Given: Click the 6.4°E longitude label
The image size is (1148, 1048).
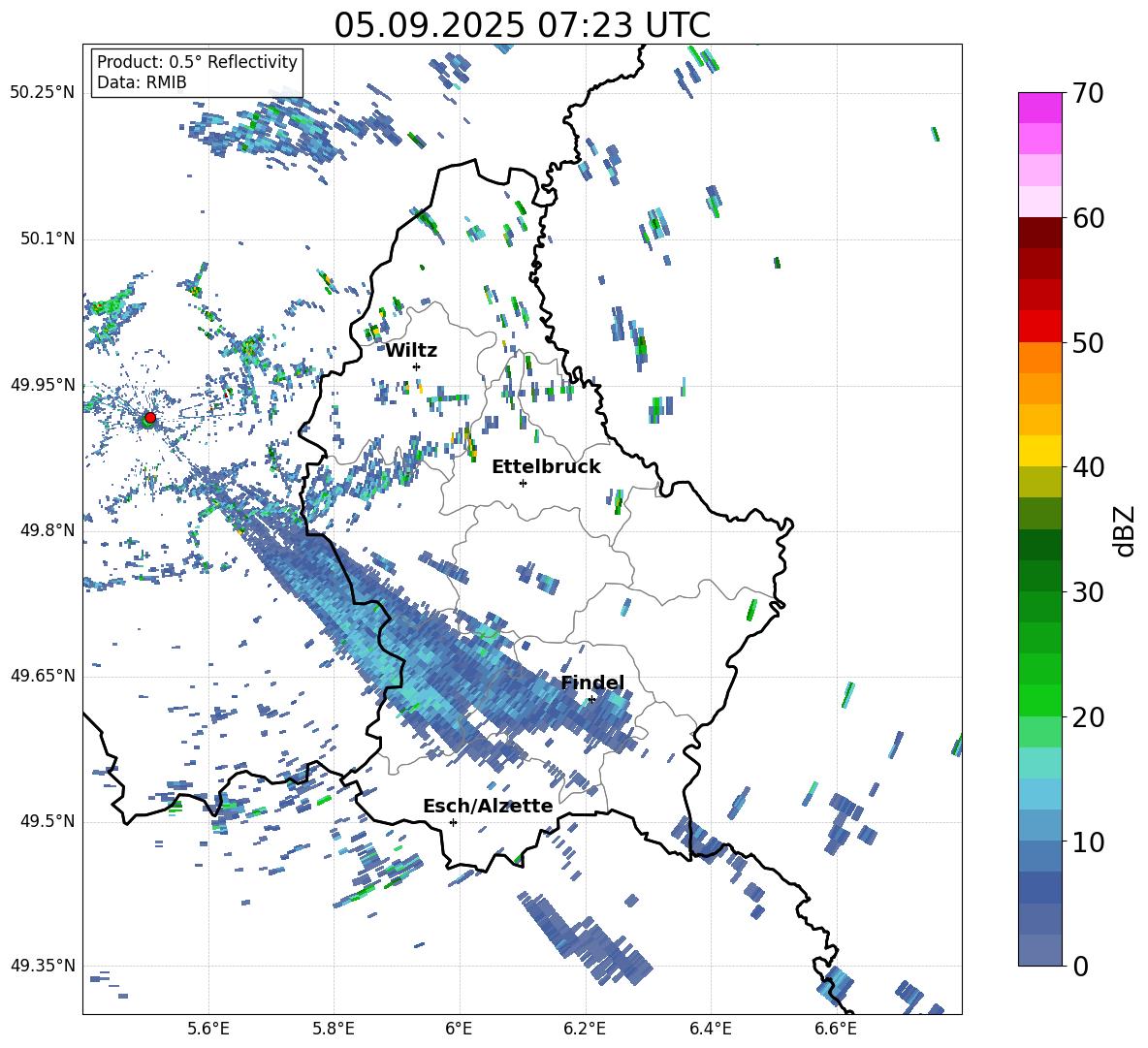Looking at the screenshot, I should (710, 1029).
